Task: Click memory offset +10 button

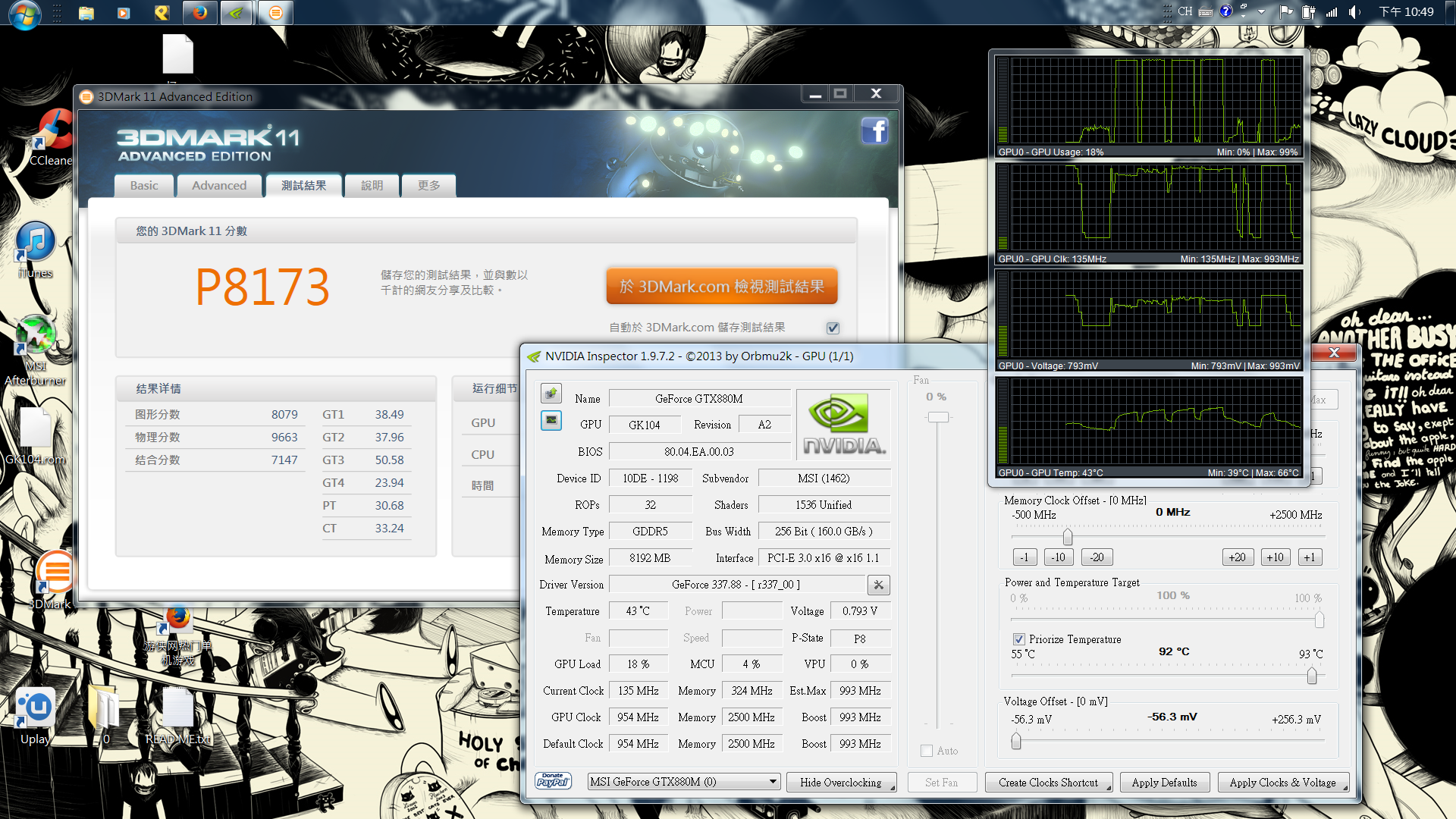Action: click(x=1276, y=557)
